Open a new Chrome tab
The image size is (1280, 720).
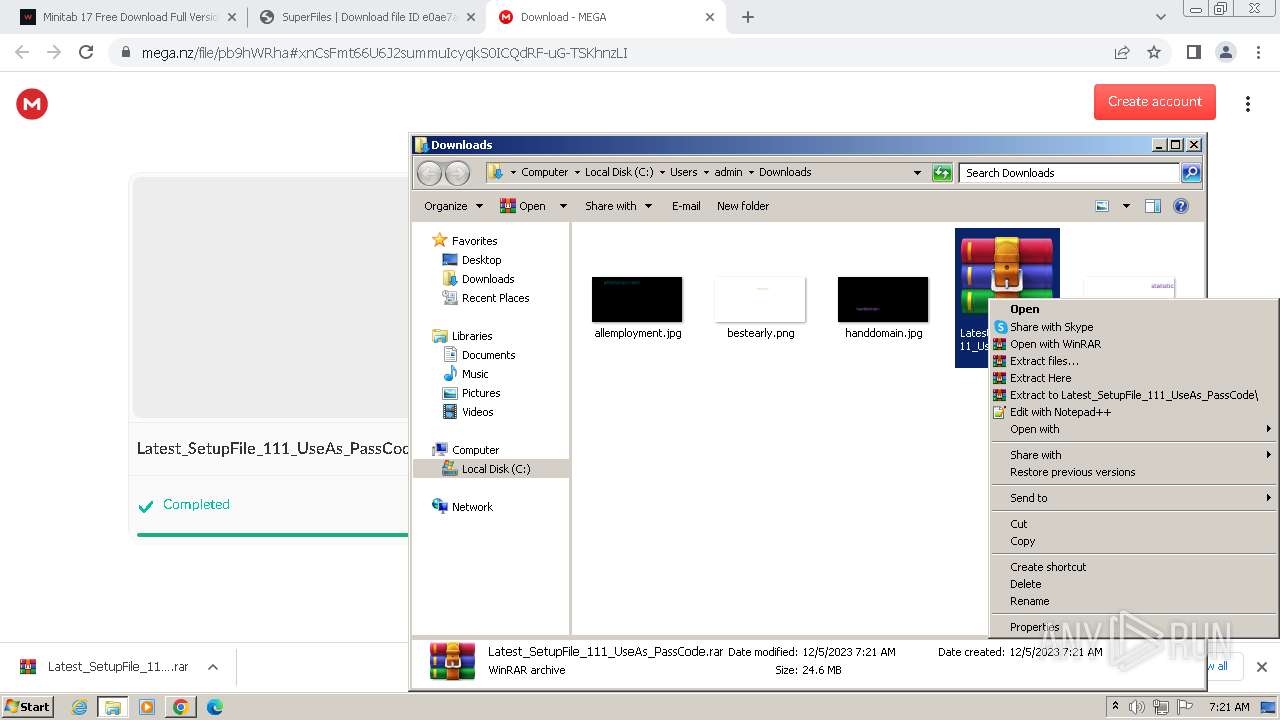click(747, 17)
